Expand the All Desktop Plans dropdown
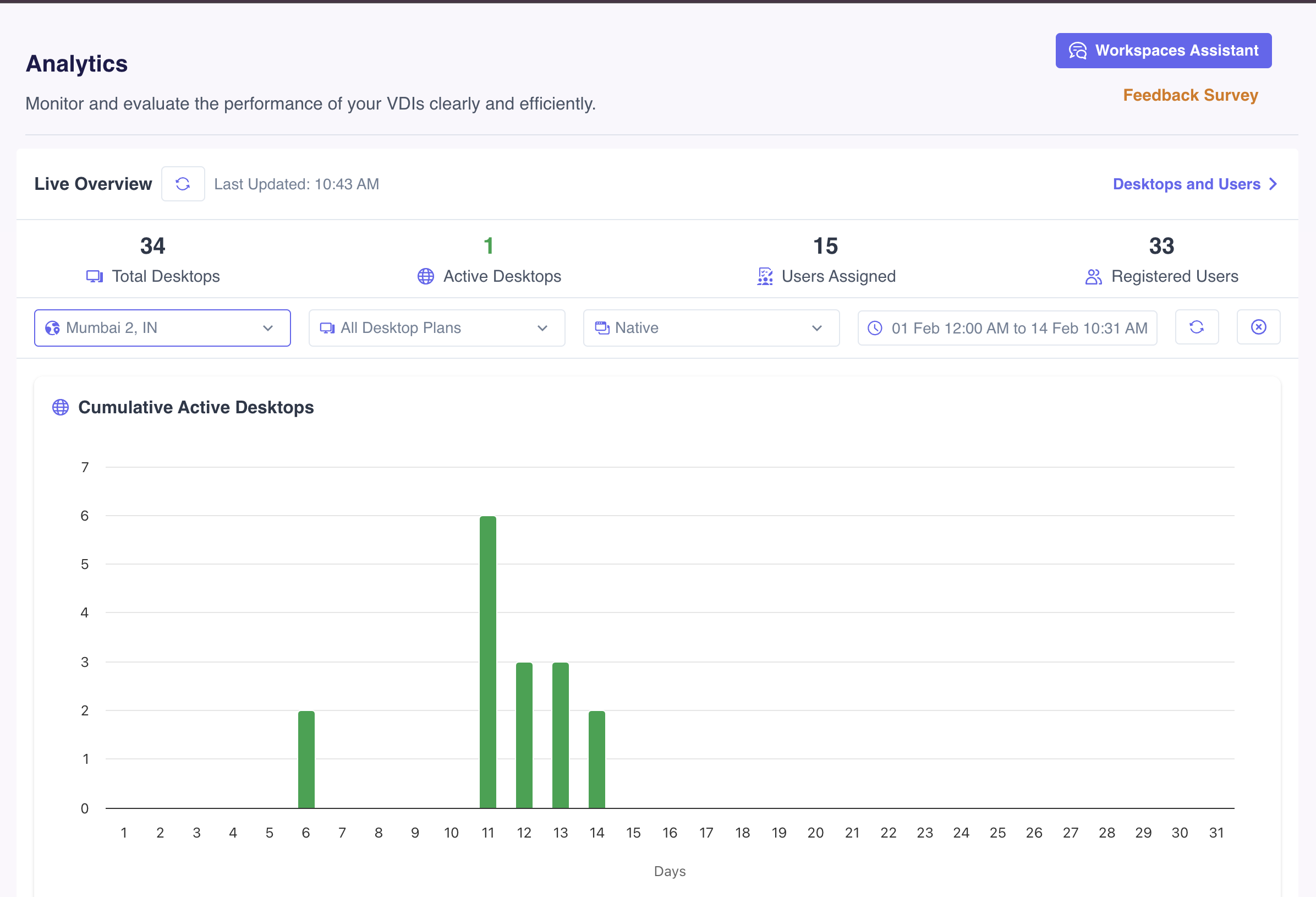The image size is (1316, 897). 437,327
